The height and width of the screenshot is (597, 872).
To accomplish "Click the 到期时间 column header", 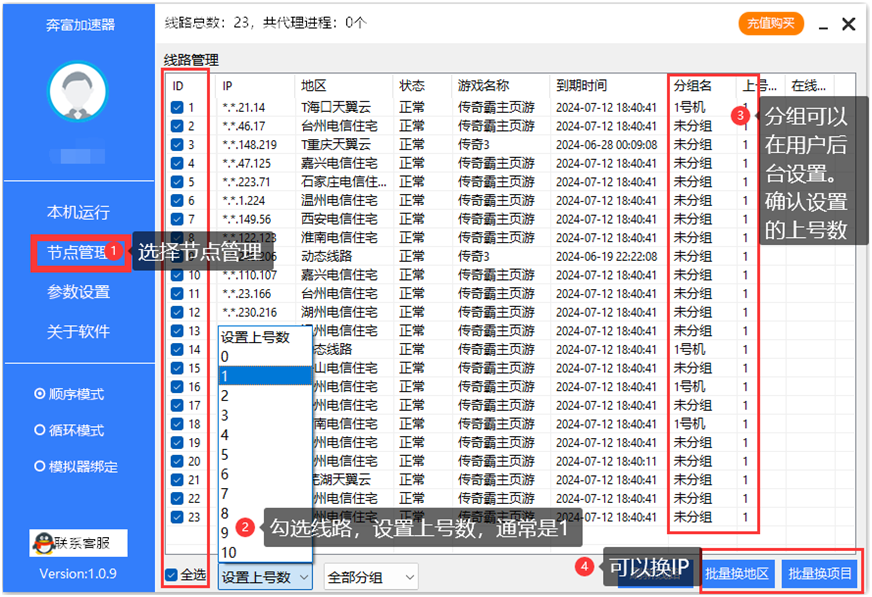I will click(583, 85).
